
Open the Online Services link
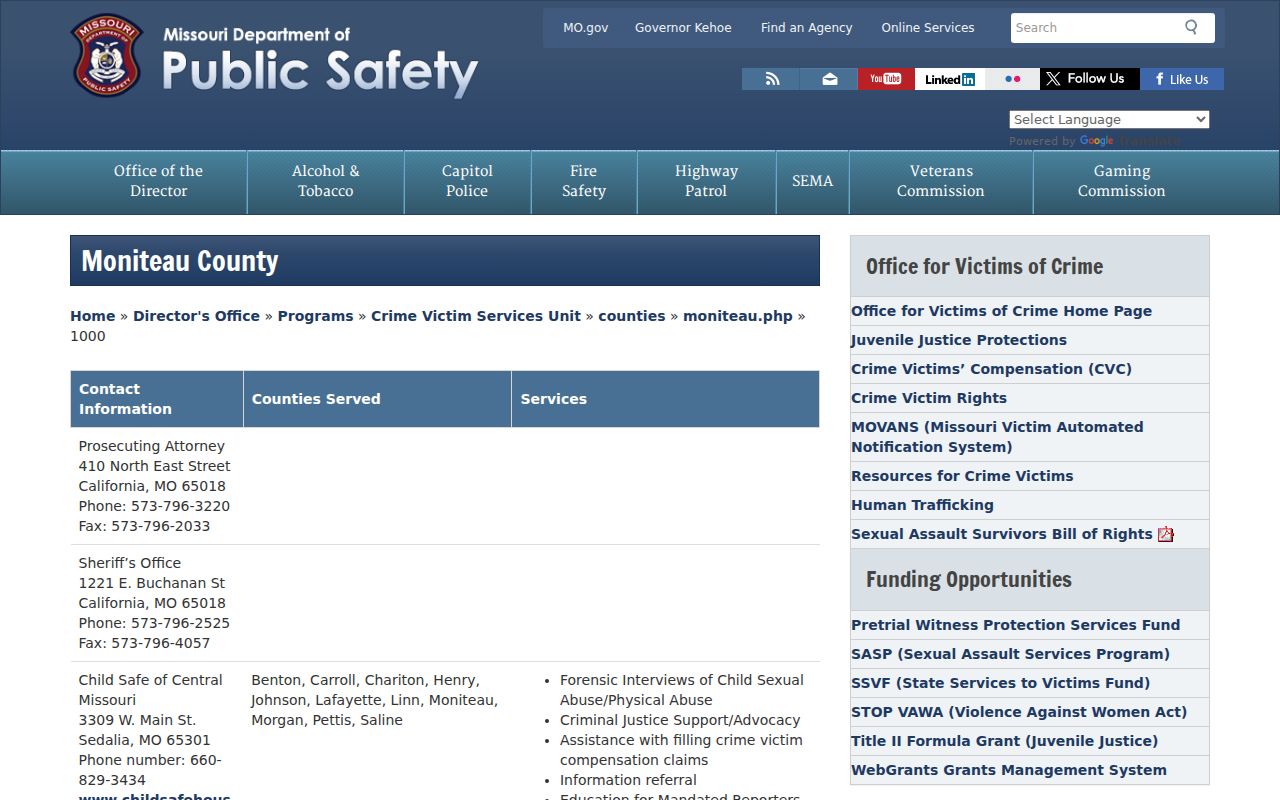pos(928,28)
